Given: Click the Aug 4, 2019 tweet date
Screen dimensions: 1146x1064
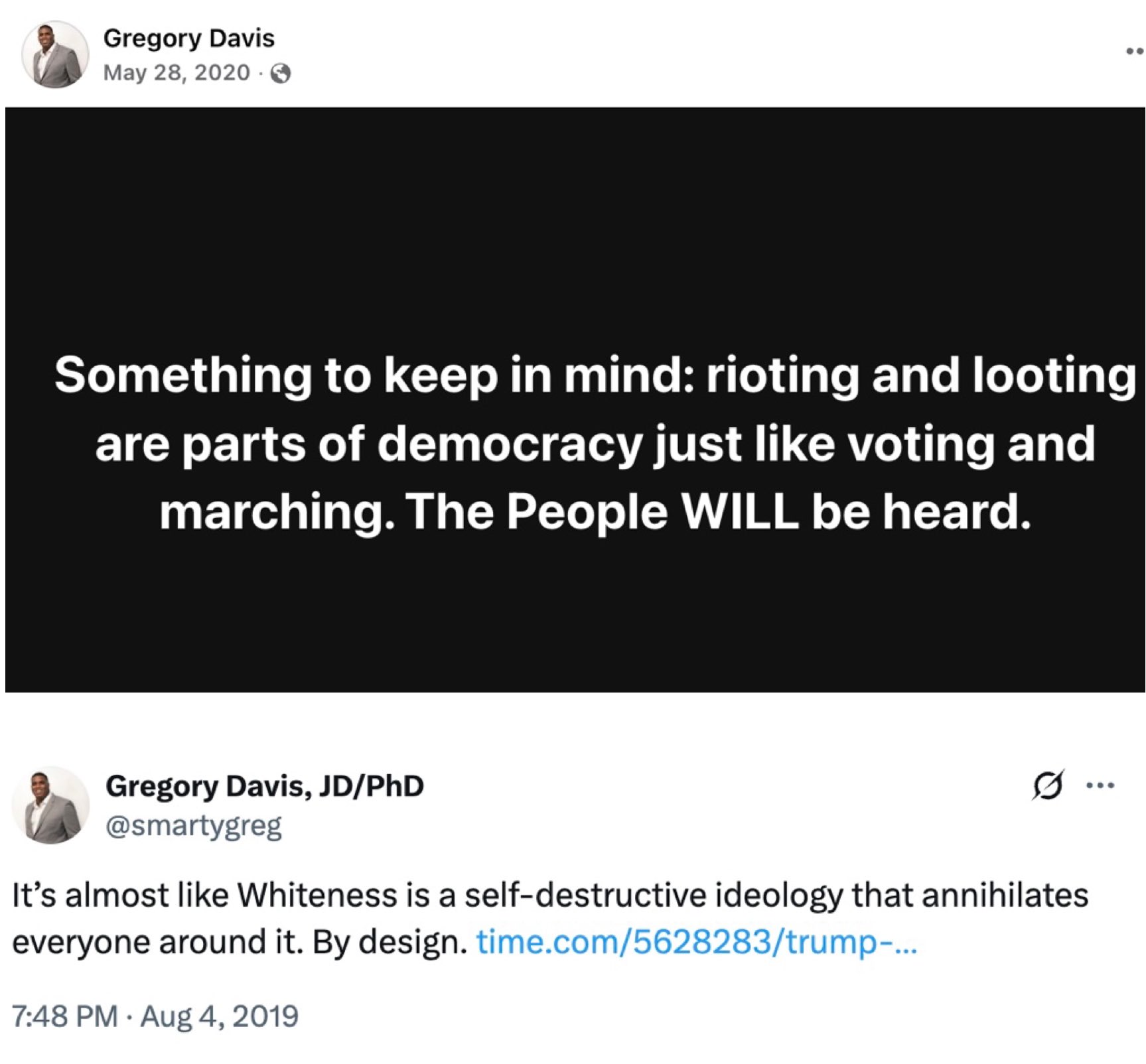Looking at the screenshot, I should point(220,1016).
